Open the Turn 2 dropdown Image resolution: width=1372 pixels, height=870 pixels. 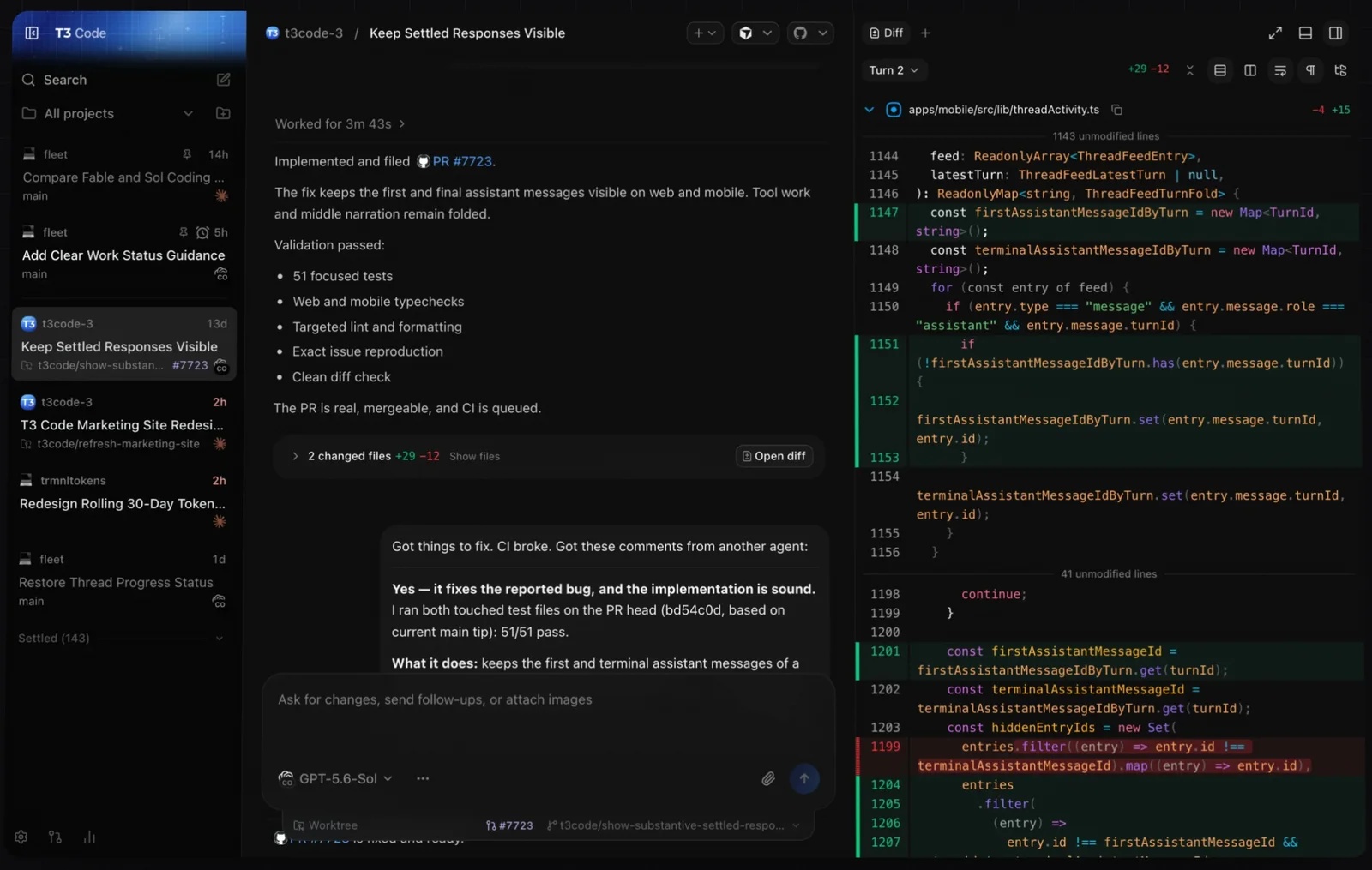click(x=894, y=70)
